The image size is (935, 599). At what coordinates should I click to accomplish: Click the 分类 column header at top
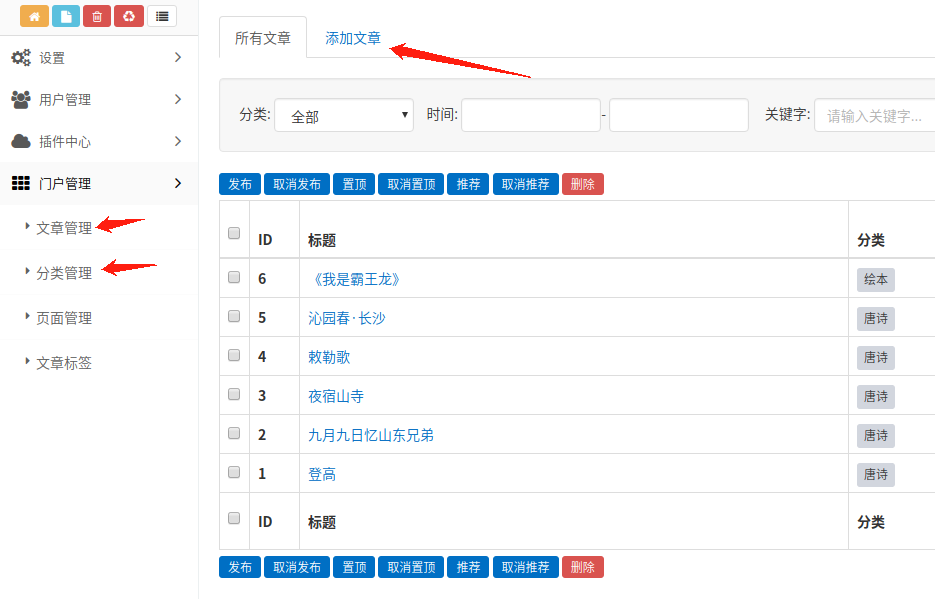871,240
